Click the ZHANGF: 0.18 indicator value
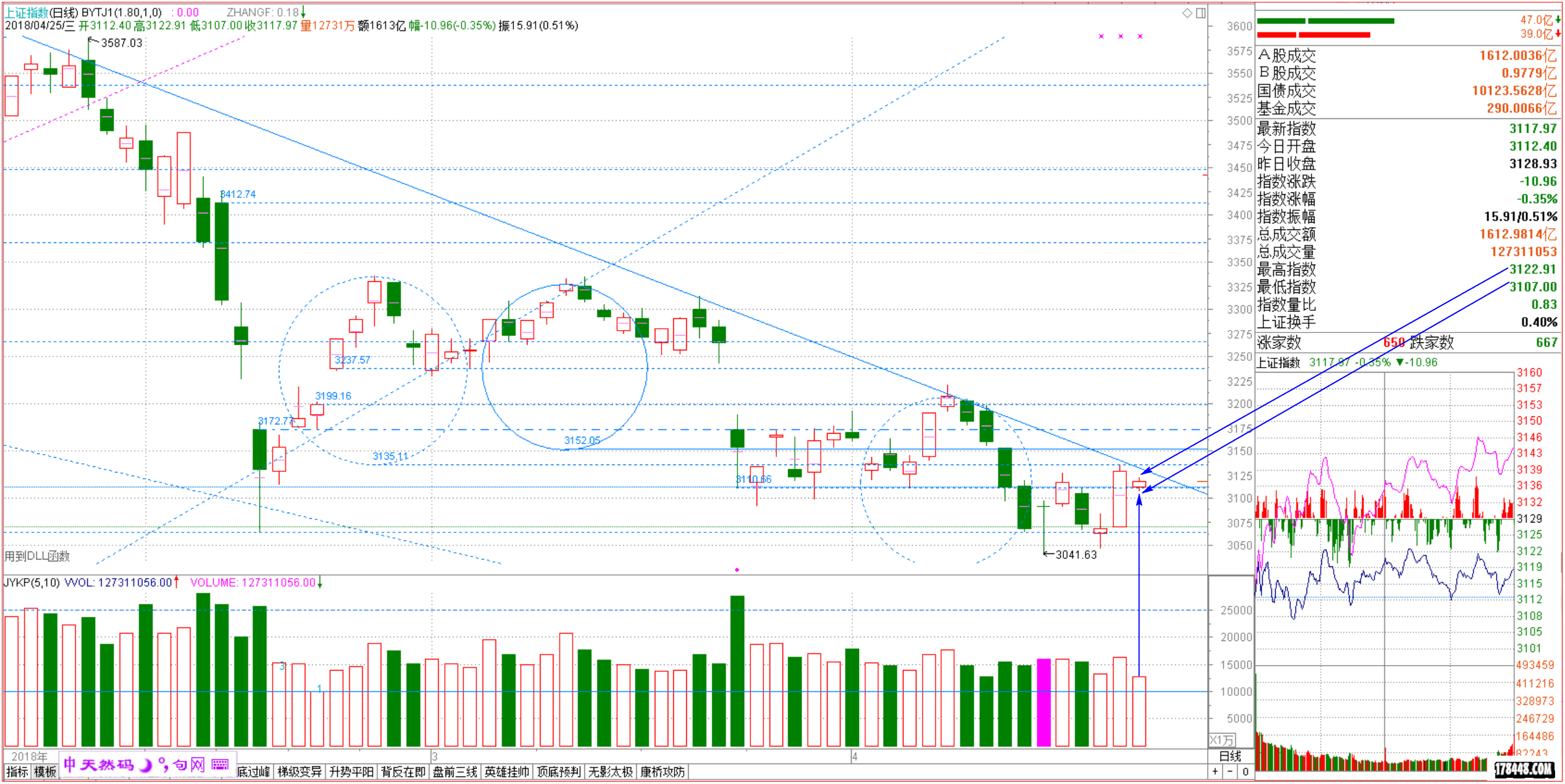The height and width of the screenshot is (784, 1565). click(x=263, y=12)
